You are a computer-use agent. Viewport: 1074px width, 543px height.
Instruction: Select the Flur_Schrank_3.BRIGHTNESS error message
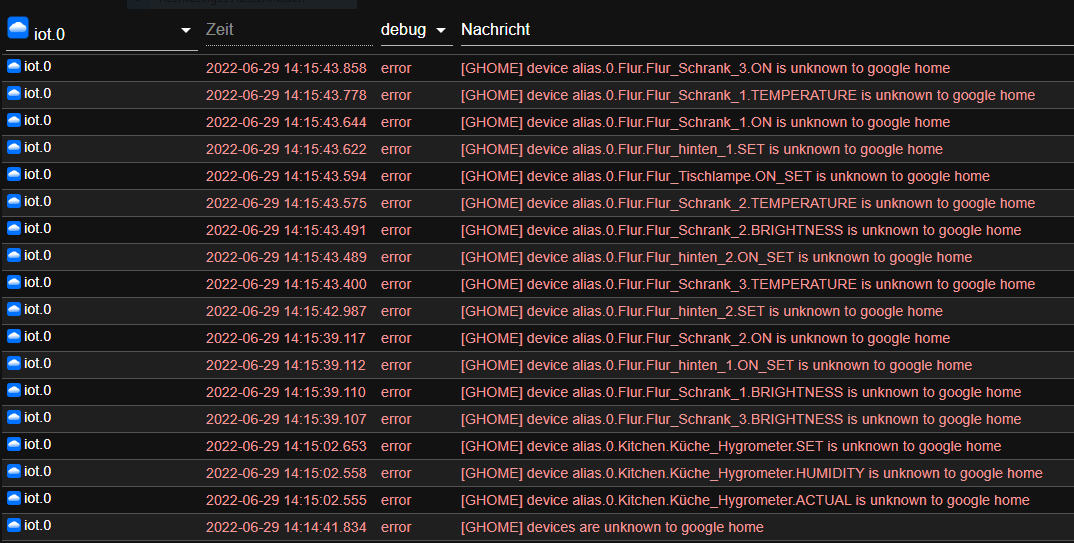[x=741, y=419]
